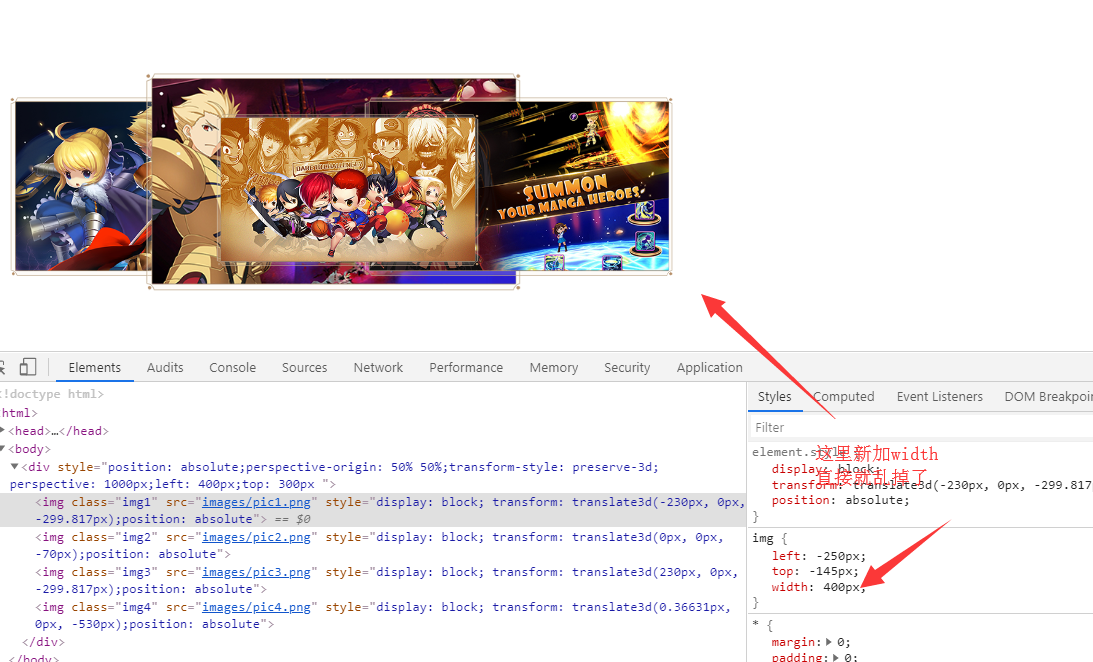
Task: Toggle the device toolbar icon
Action: click(28, 367)
